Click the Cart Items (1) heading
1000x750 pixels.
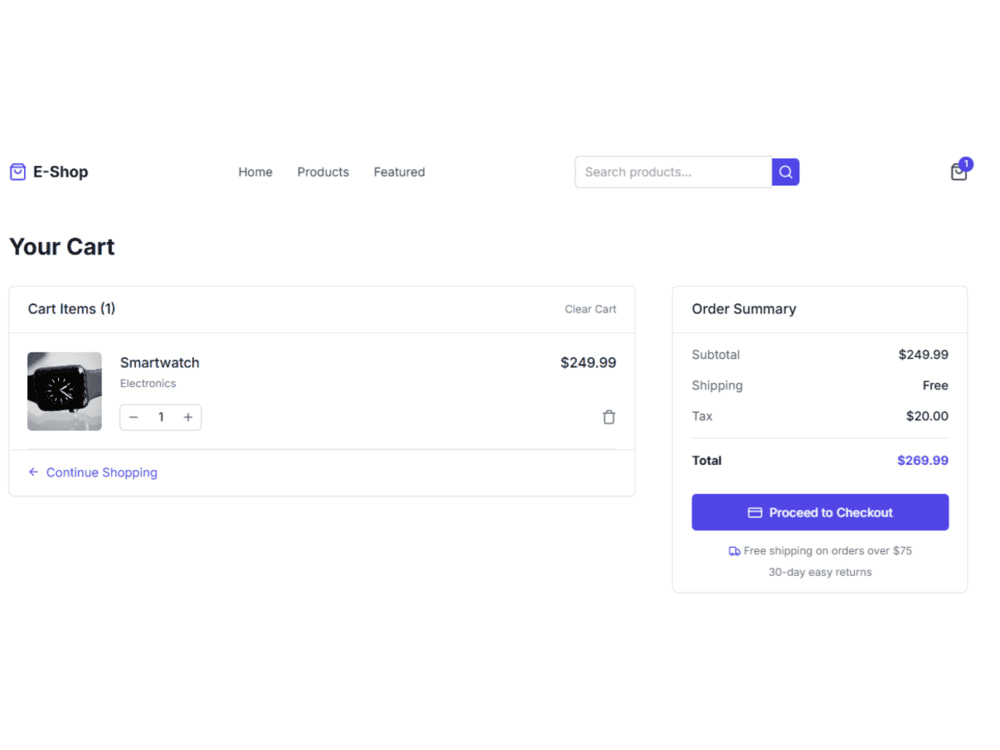[71, 309]
